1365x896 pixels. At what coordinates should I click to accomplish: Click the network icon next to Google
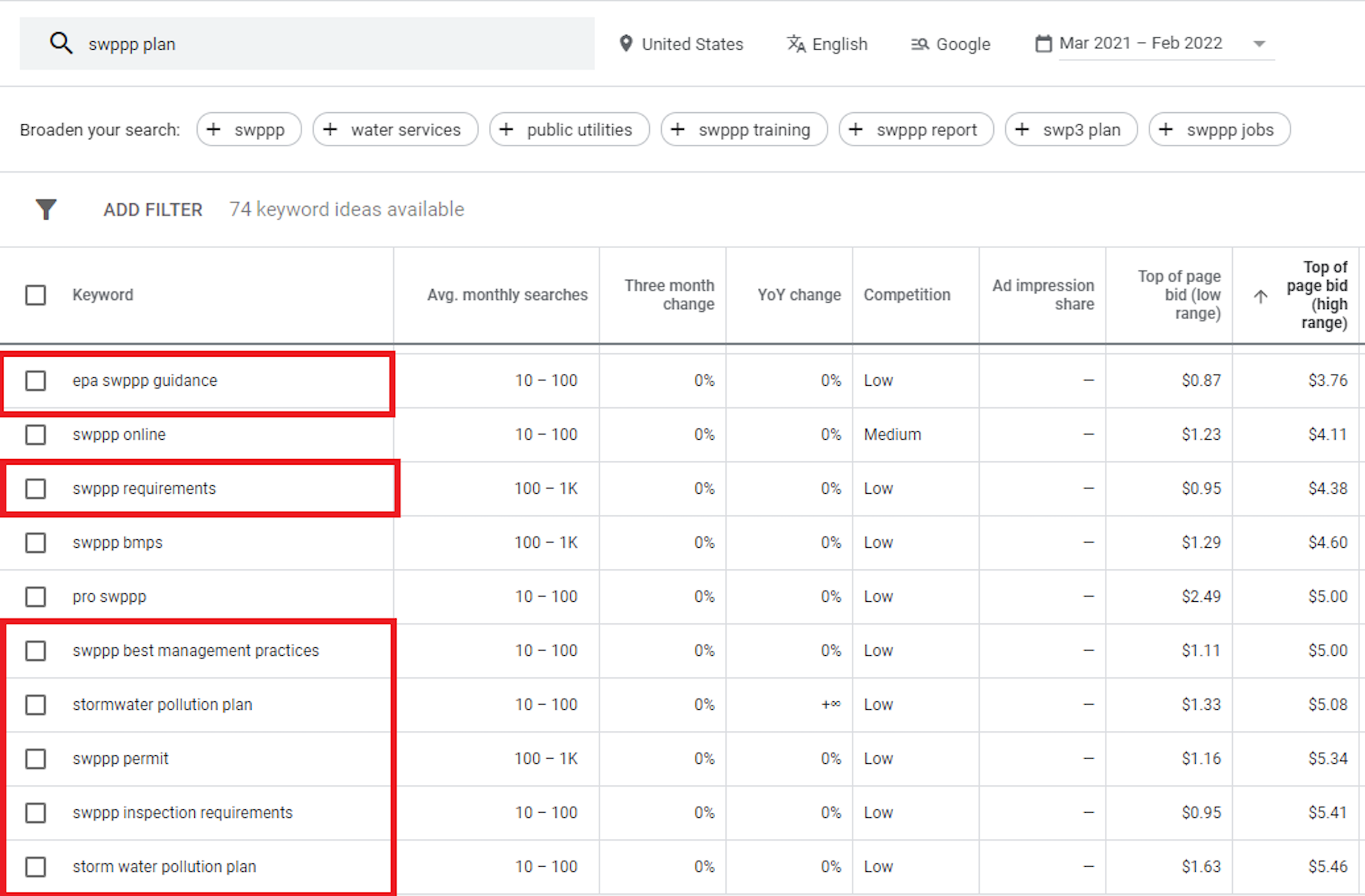[920, 44]
